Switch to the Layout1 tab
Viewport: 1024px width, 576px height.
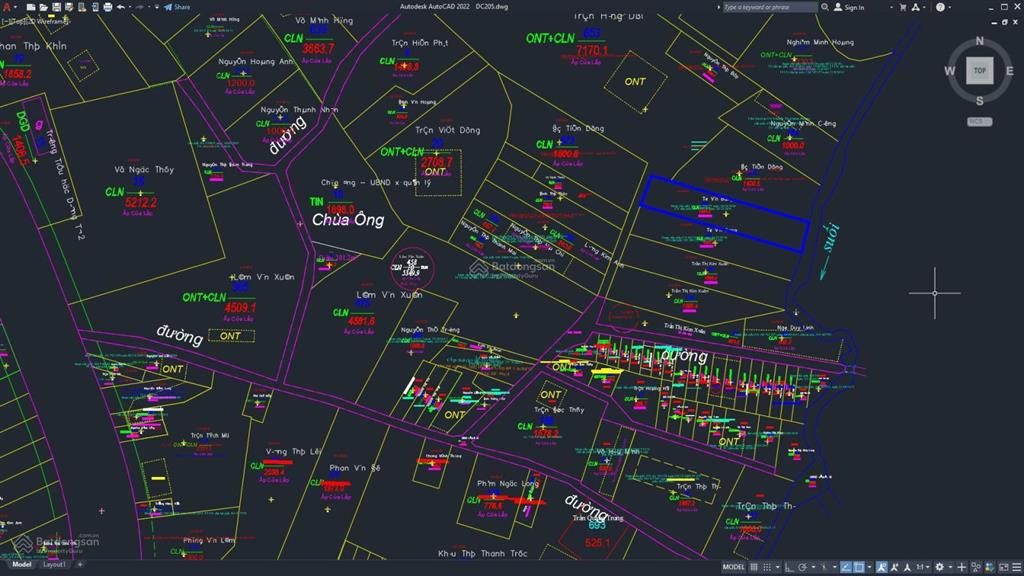point(54,564)
